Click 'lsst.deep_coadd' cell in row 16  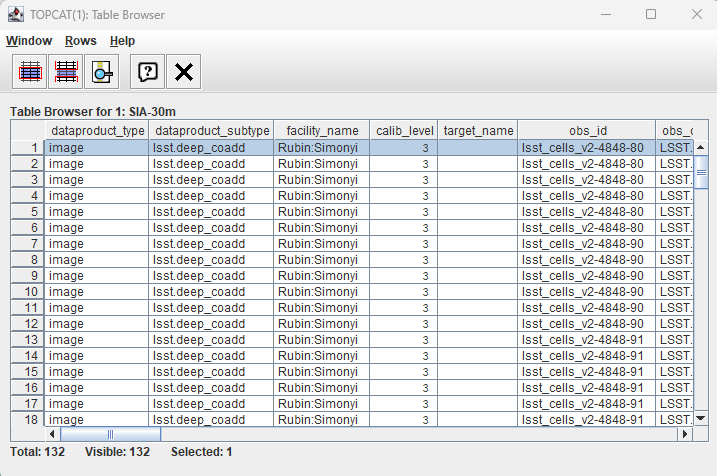point(211,388)
